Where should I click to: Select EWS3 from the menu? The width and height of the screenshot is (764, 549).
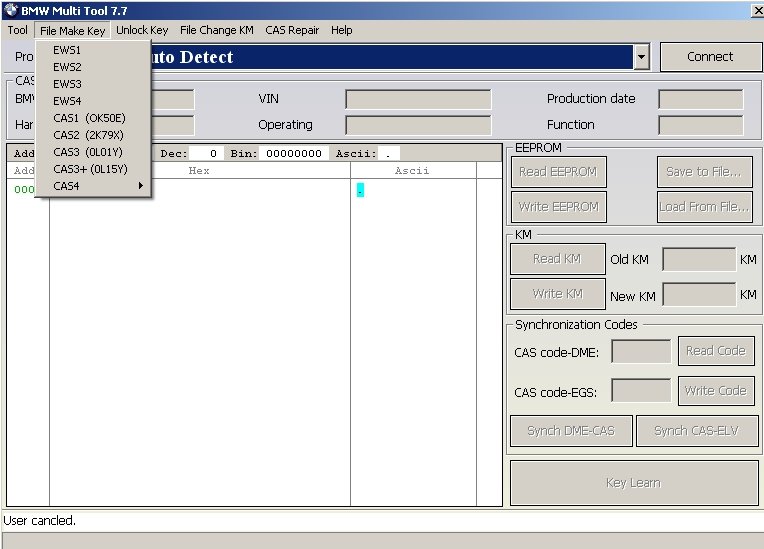[x=67, y=84]
